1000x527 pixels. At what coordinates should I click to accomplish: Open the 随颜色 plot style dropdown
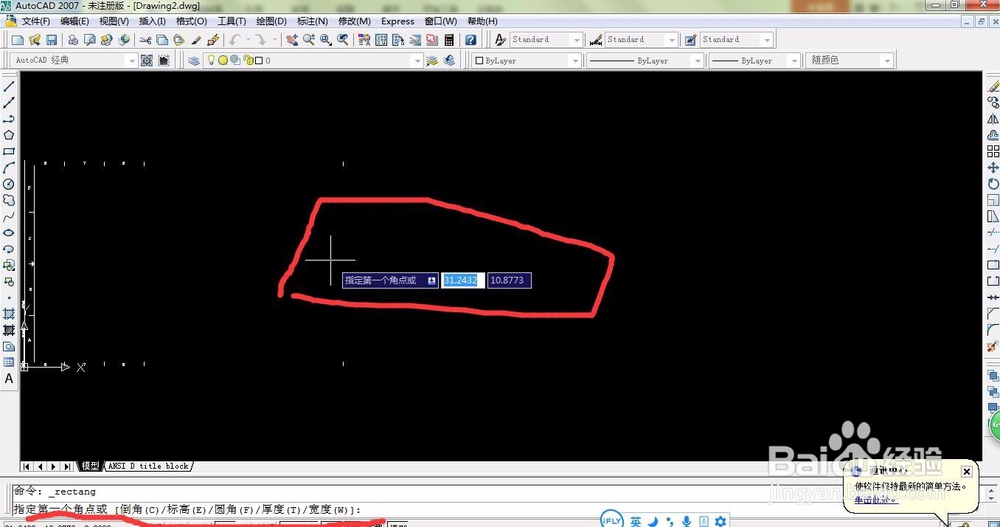[x=887, y=61]
